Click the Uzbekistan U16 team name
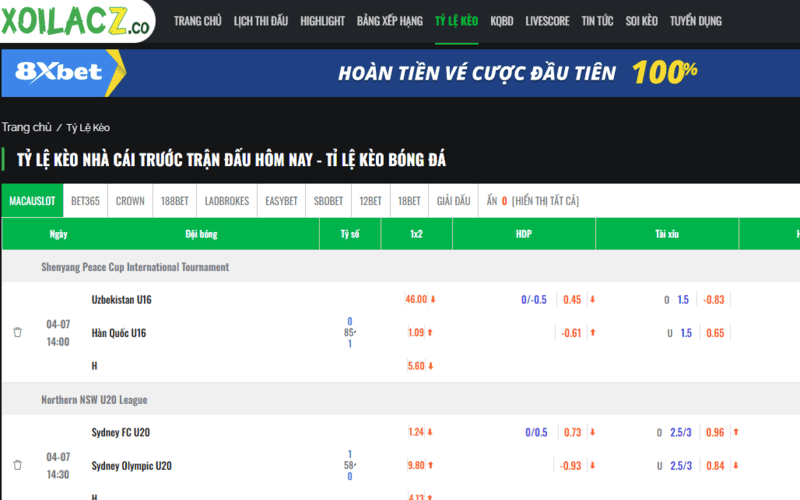Image resolution: width=800 pixels, height=500 pixels. click(121, 299)
